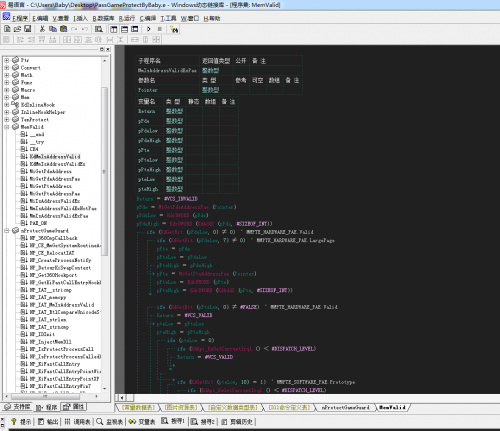Click the tree panel vertical scrollbar thumb
Viewport: 500px width, 431px height.
[105, 172]
